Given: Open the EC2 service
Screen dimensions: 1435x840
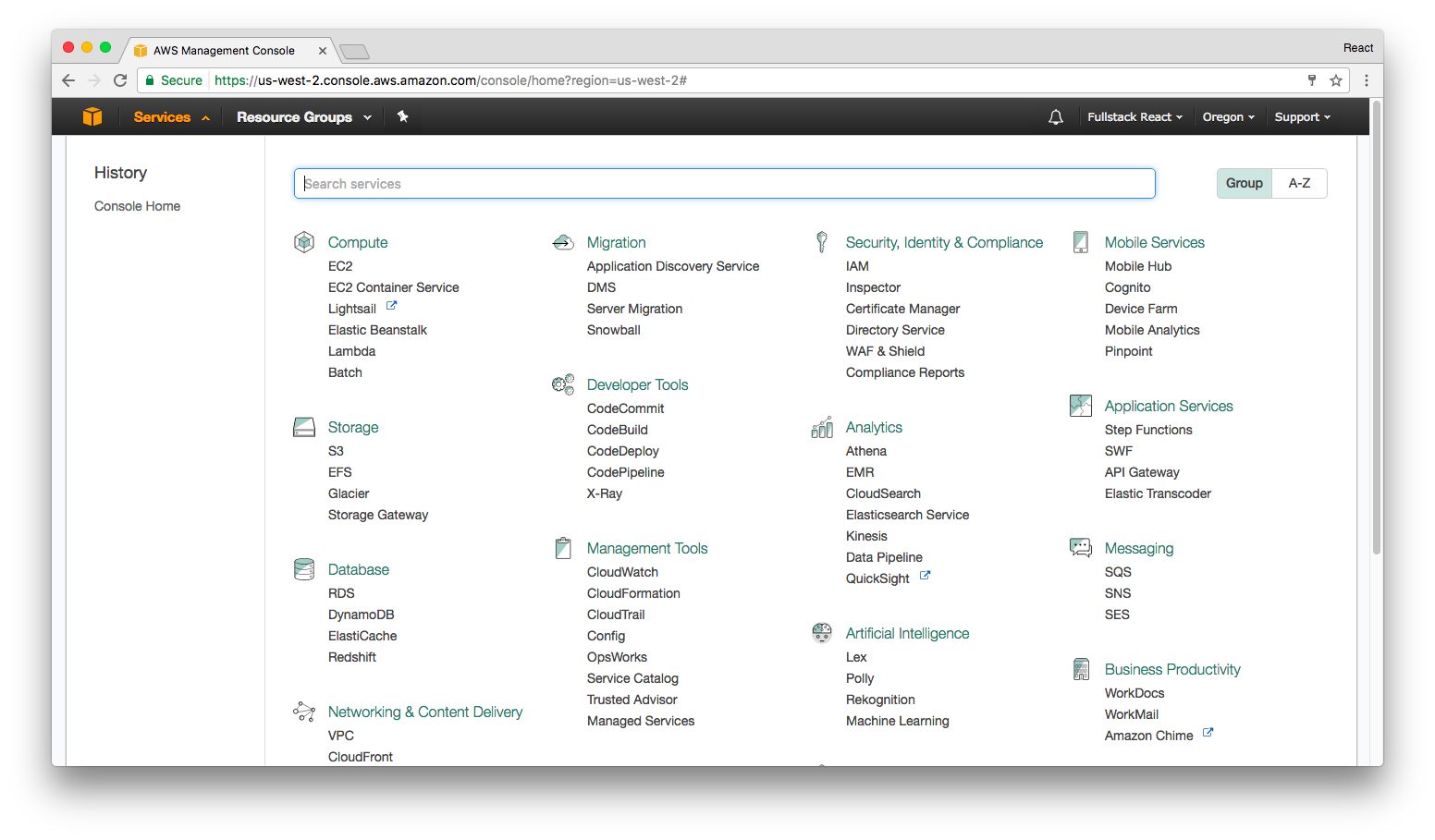Looking at the screenshot, I should 340,266.
